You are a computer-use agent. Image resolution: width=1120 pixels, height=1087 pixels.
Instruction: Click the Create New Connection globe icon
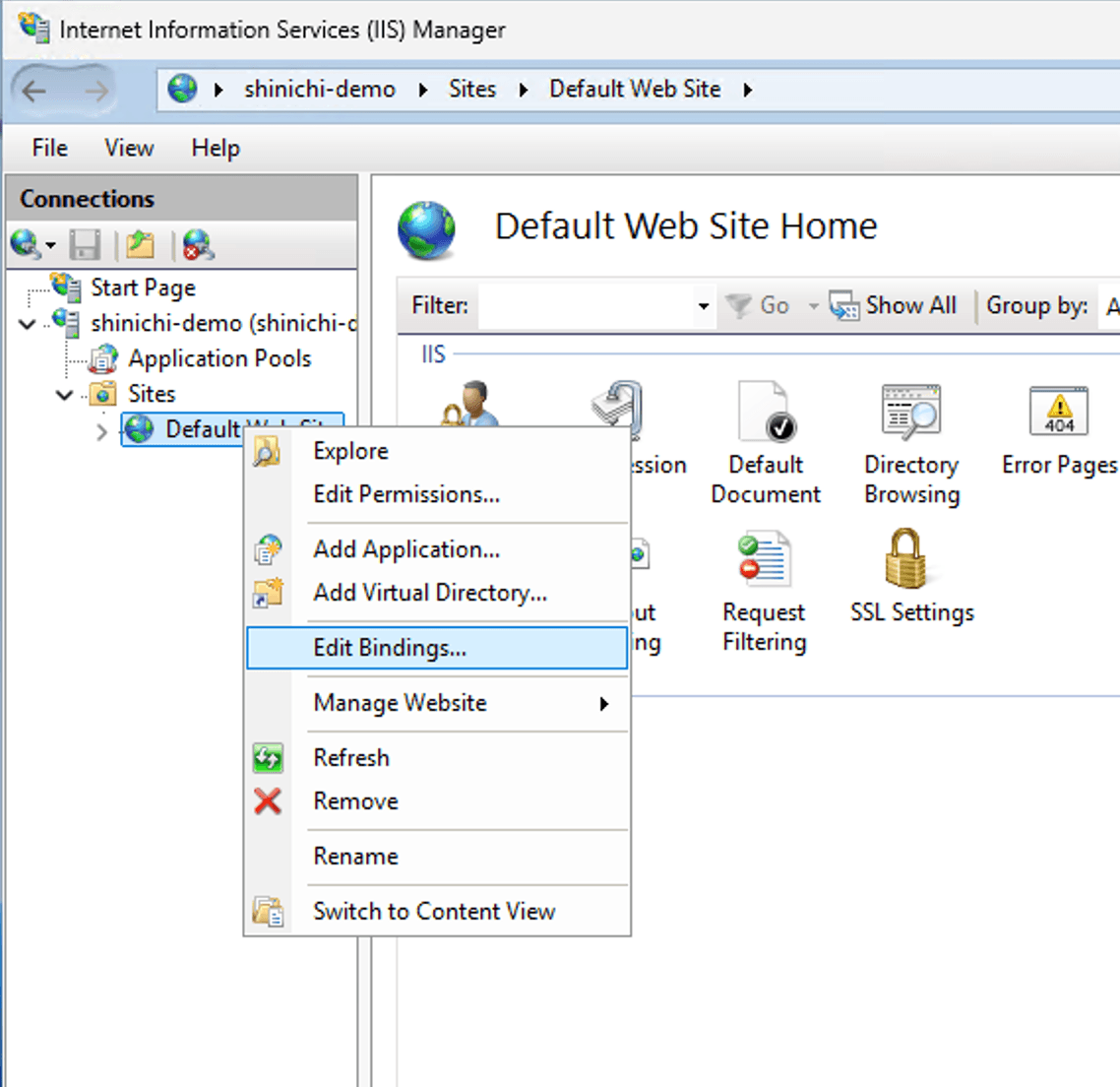click(x=27, y=244)
